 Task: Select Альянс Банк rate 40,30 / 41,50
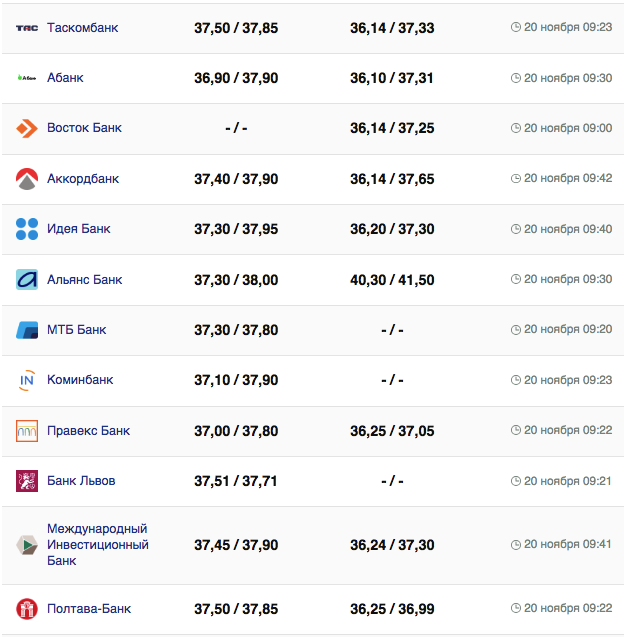[392, 280]
